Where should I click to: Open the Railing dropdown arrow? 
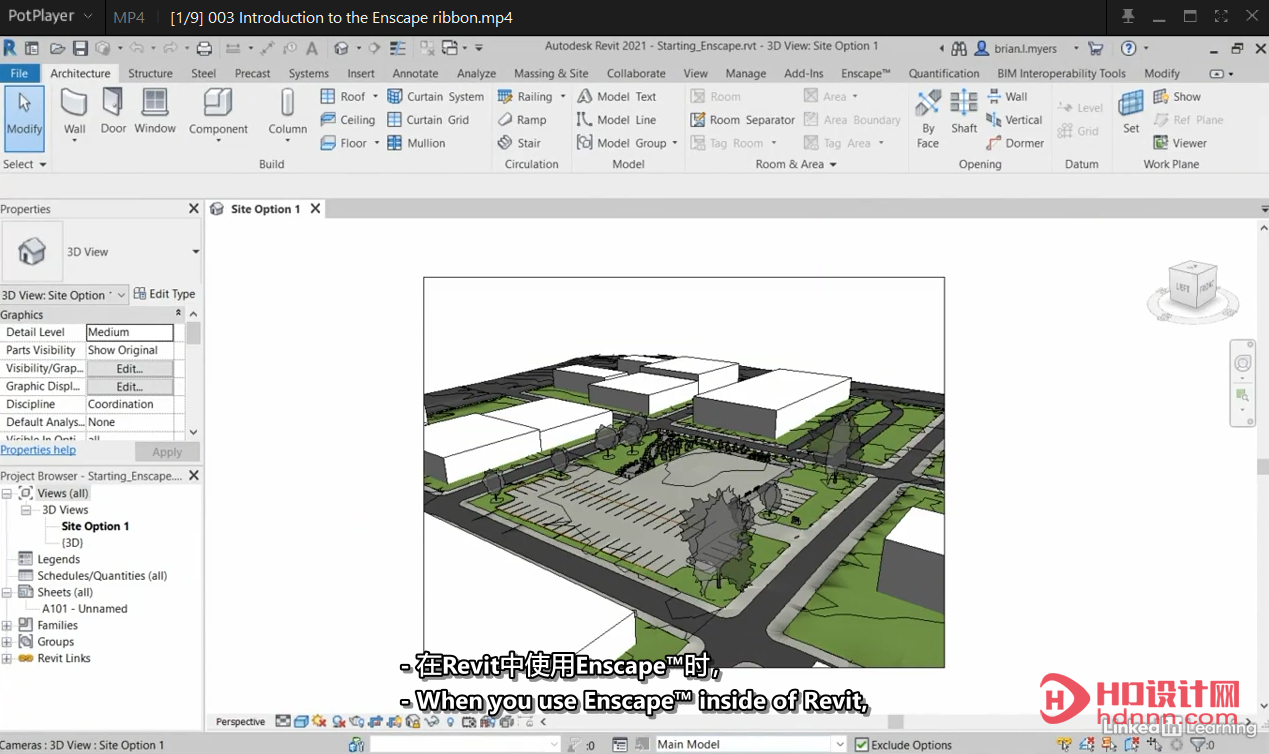tap(563, 97)
